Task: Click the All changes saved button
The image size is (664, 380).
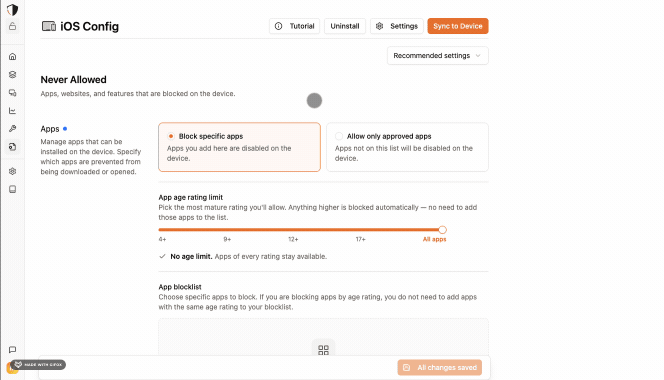Action: 440,368
